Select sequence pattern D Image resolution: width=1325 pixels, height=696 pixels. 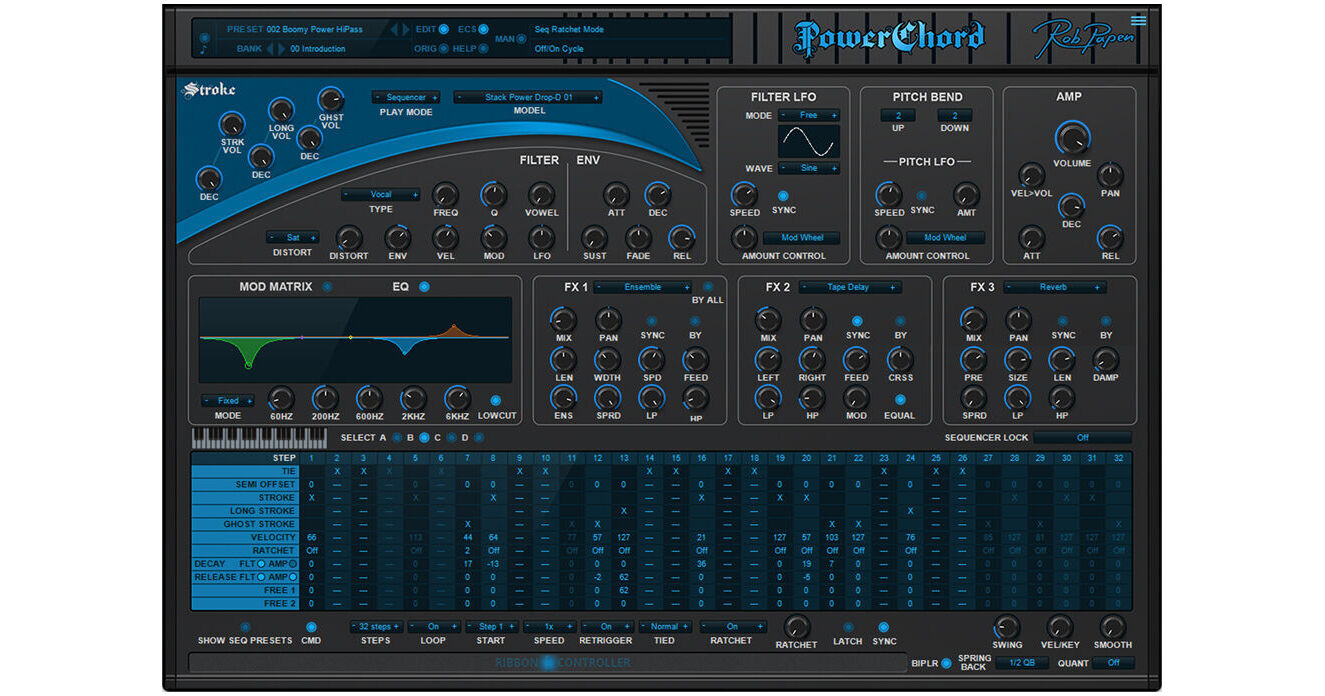pos(478,437)
